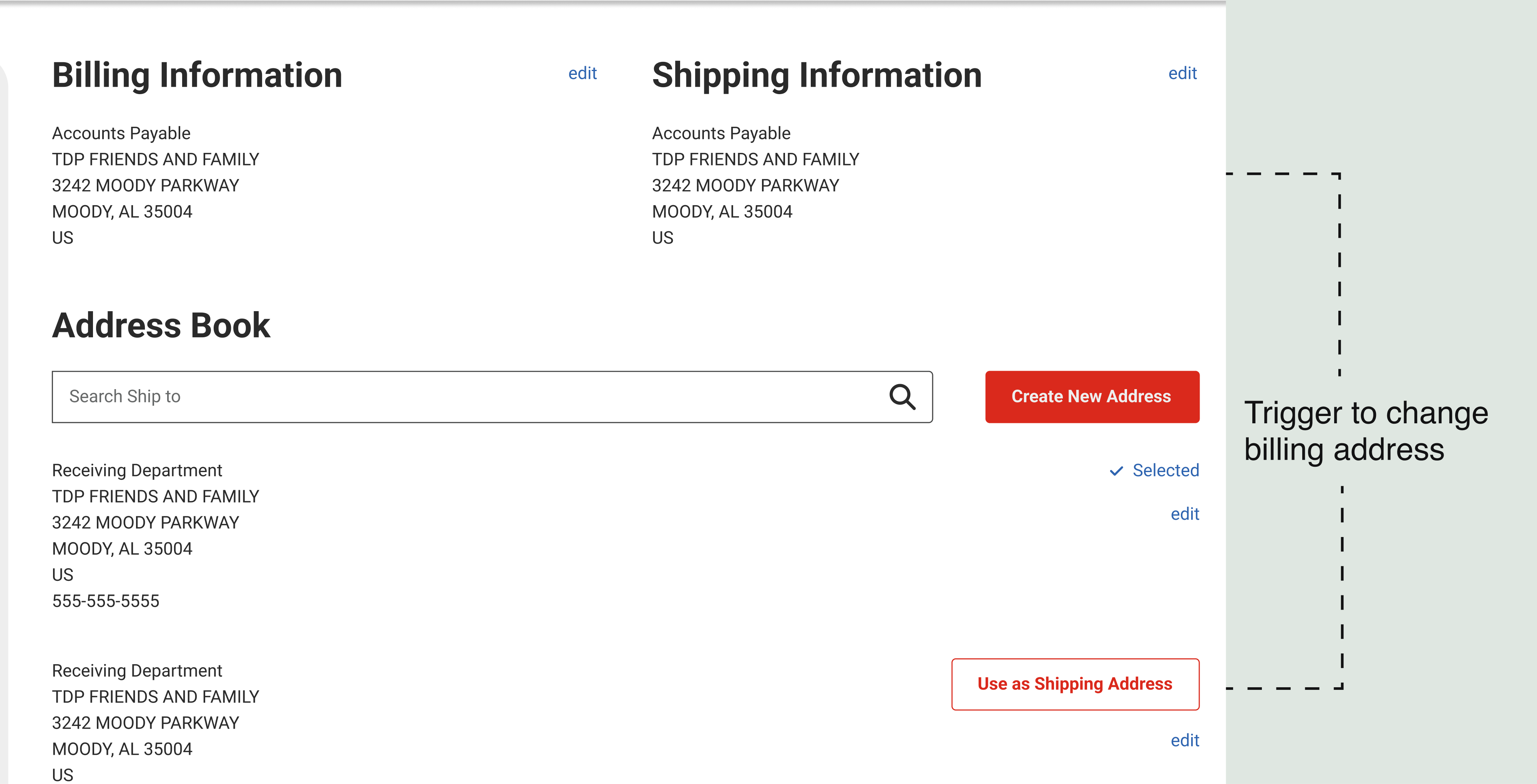Image resolution: width=1537 pixels, height=784 pixels.
Task: Click Receiving Department name of selected address
Action: (137, 470)
